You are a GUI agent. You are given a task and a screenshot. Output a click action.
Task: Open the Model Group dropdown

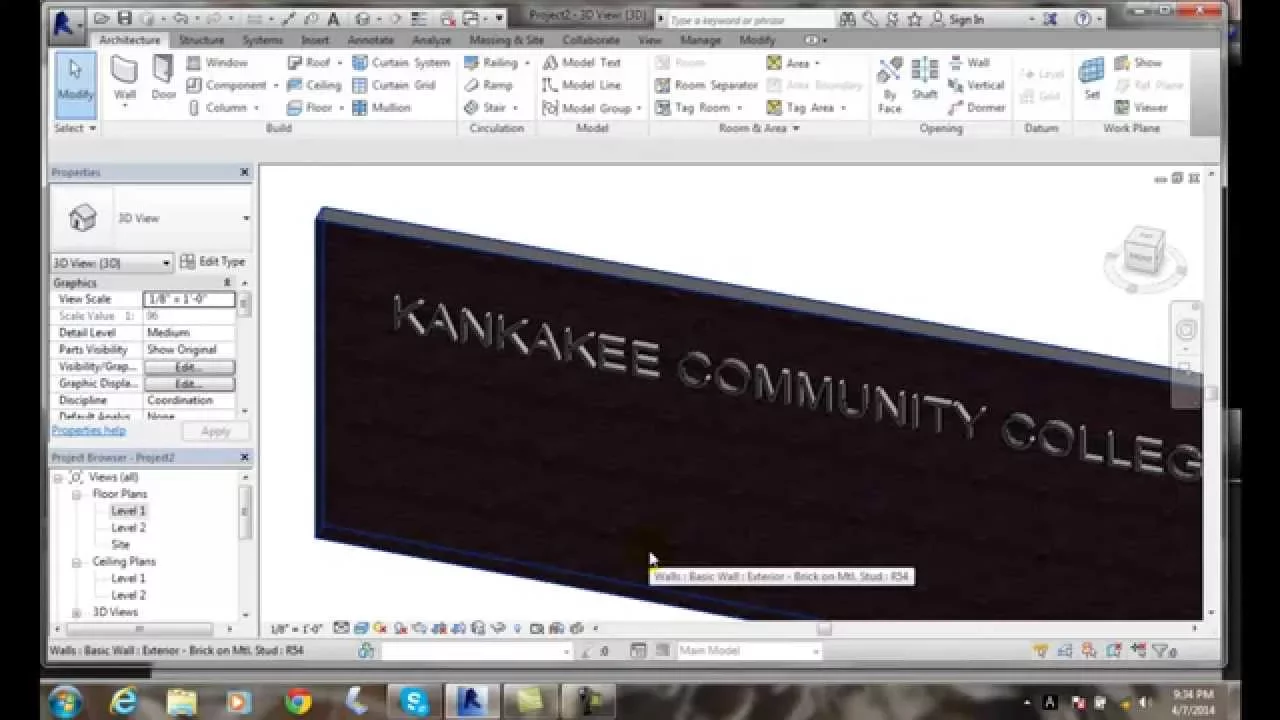tap(638, 108)
